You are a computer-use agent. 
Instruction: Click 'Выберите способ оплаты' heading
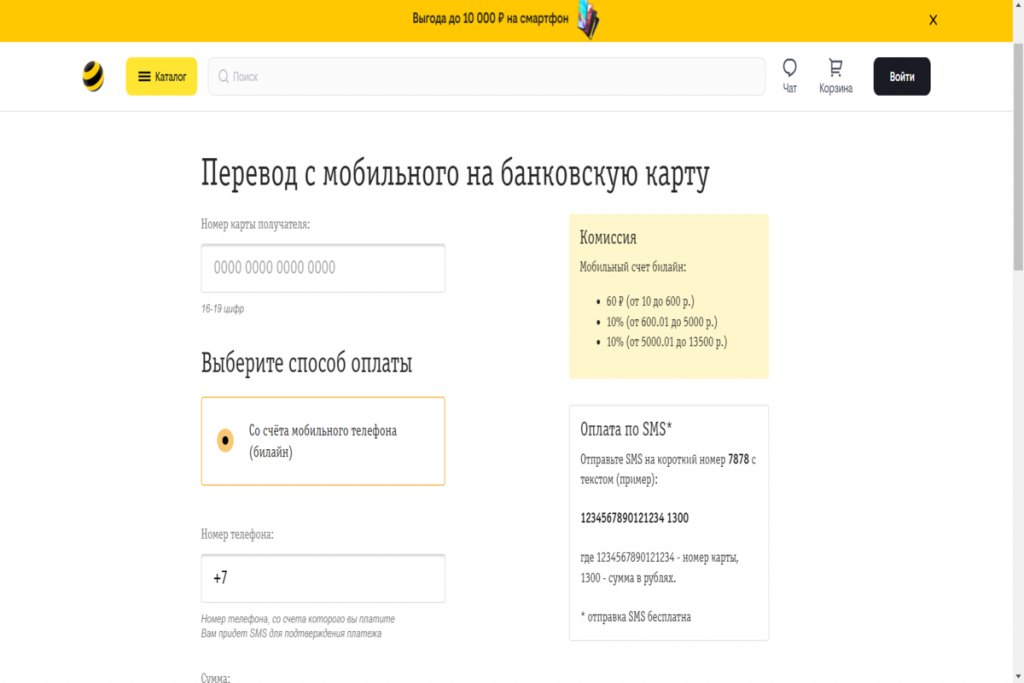click(x=306, y=363)
